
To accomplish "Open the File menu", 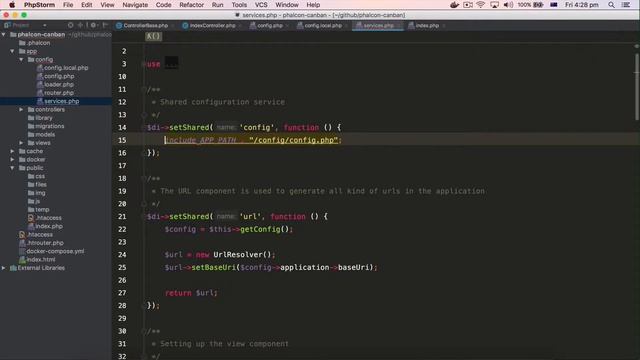I will [x=68, y=5].
